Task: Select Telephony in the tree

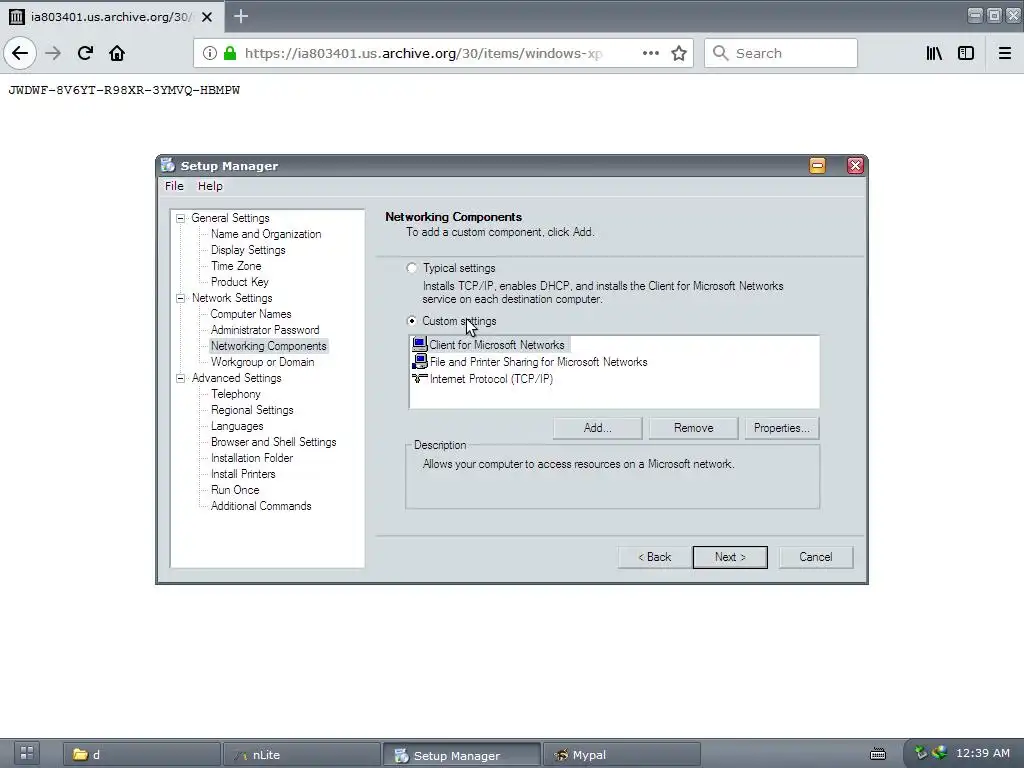Action: coord(236,394)
